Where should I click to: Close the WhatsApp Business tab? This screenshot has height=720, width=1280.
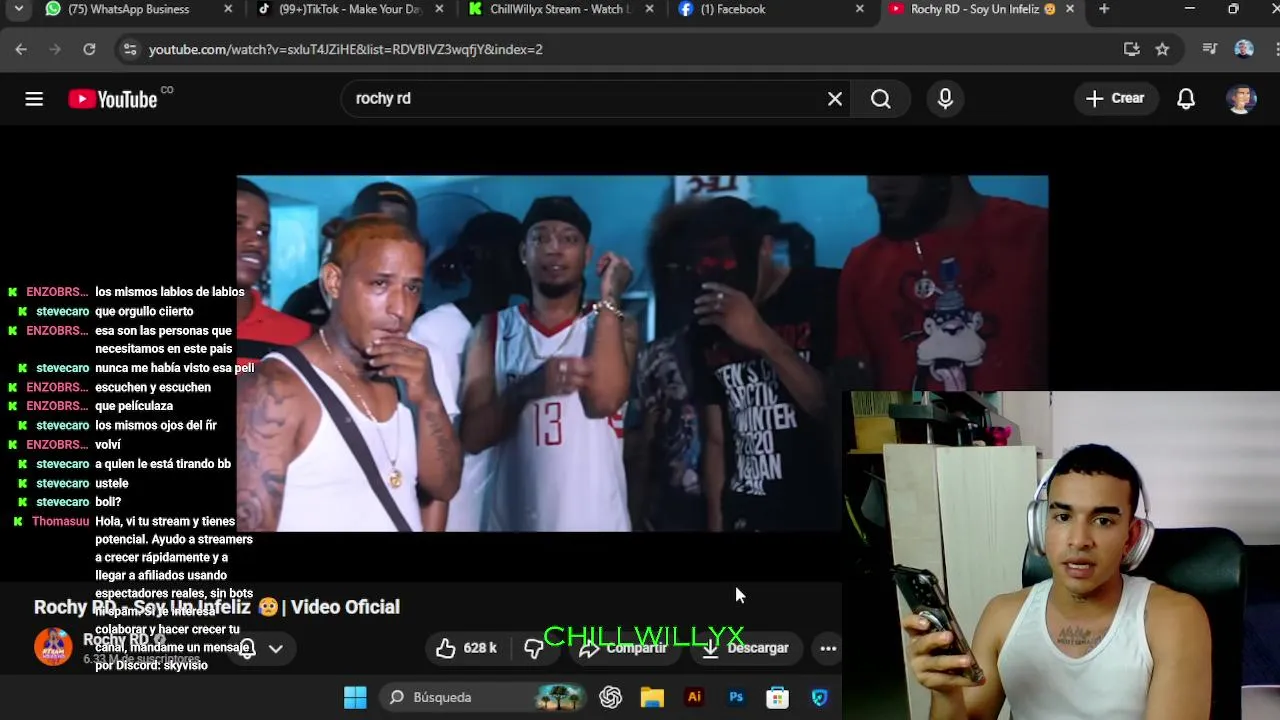click(228, 9)
